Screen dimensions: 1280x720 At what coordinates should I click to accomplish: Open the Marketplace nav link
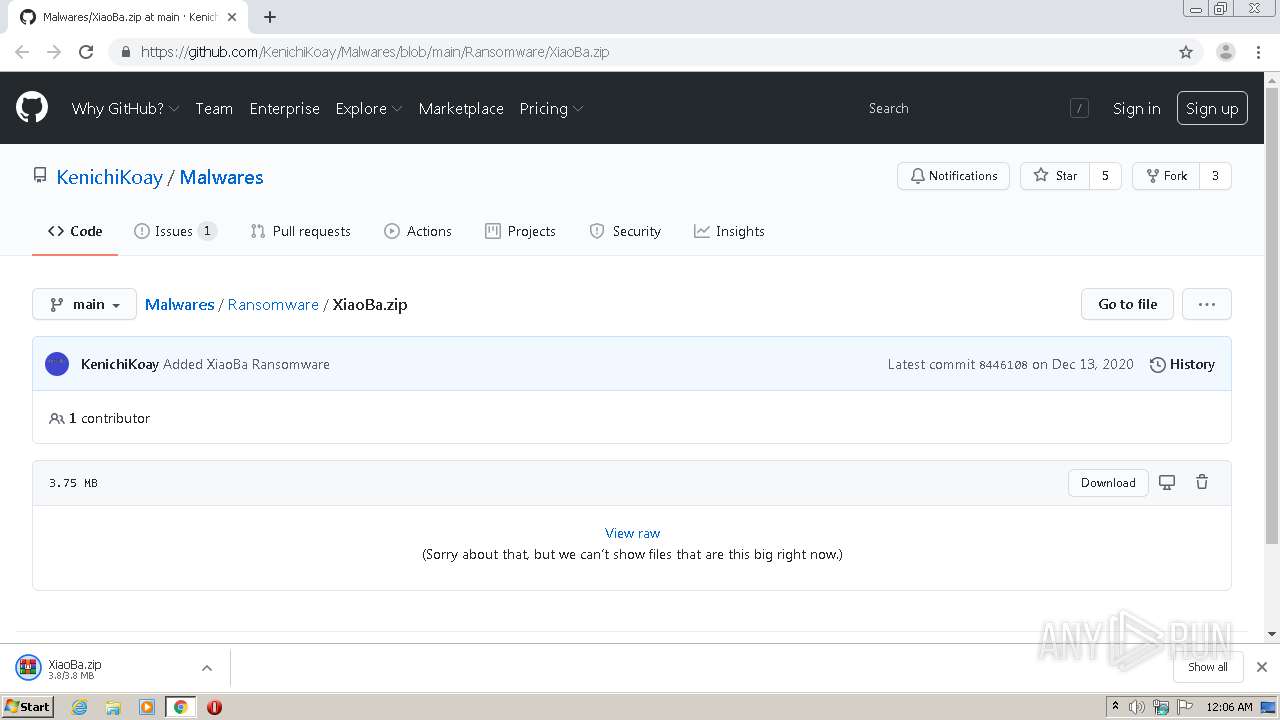click(461, 108)
